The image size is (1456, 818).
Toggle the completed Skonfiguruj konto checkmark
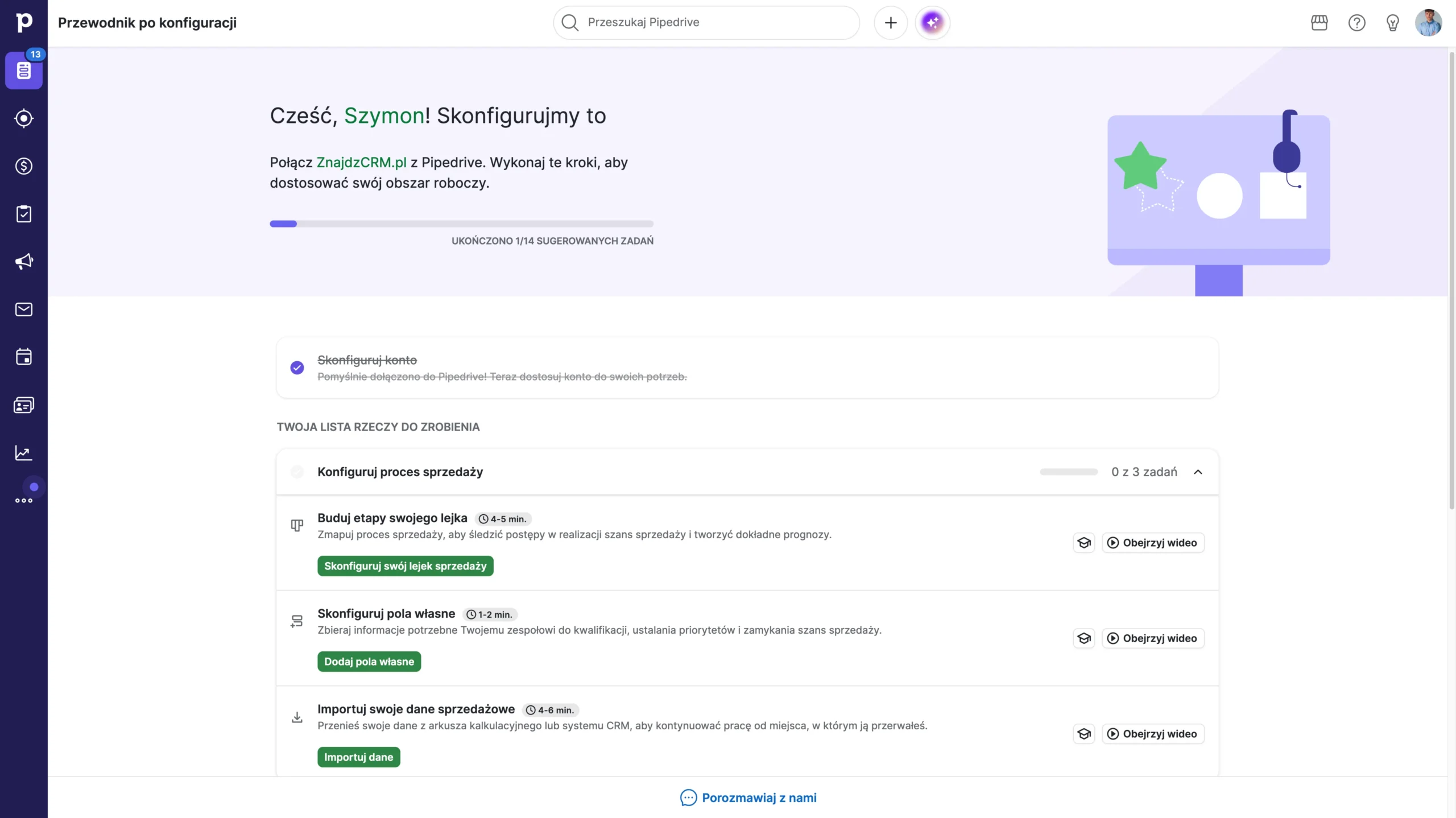pos(297,368)
